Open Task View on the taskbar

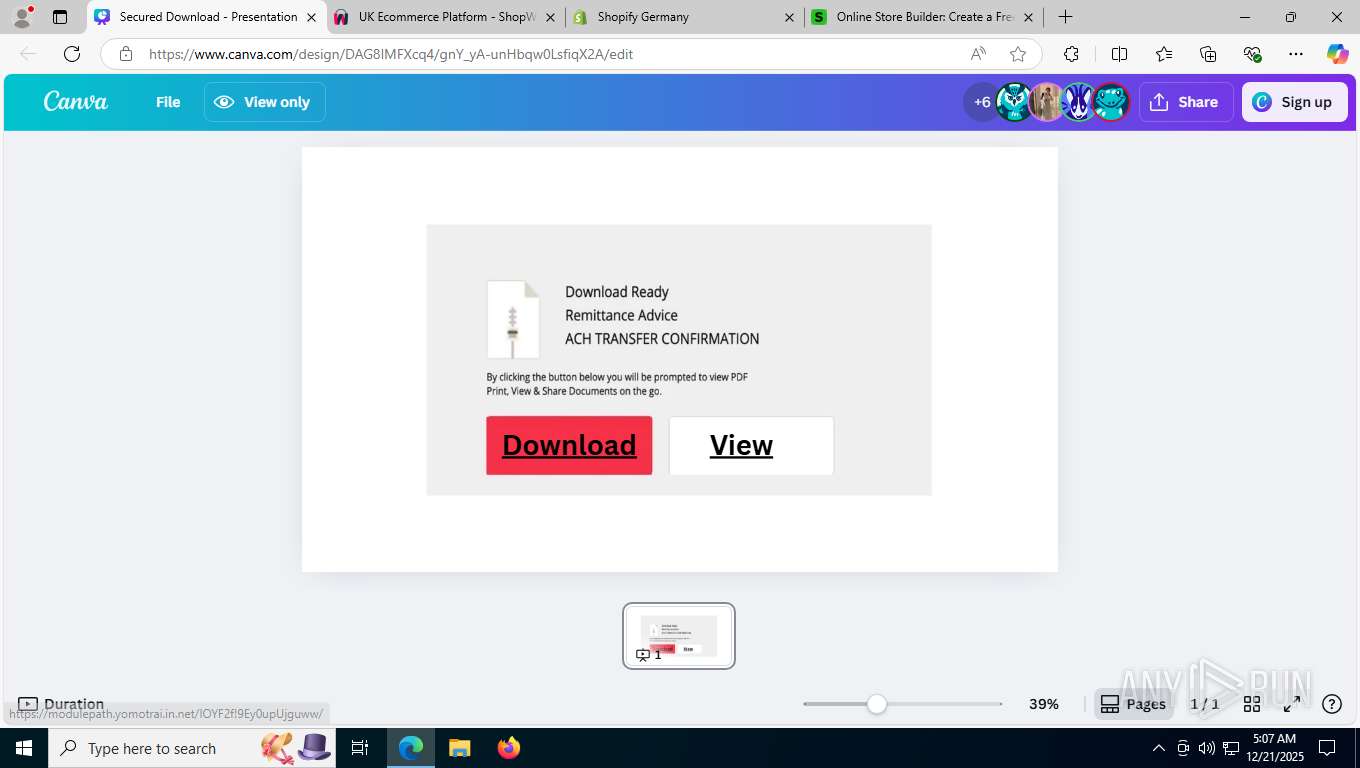coord(360,748)
